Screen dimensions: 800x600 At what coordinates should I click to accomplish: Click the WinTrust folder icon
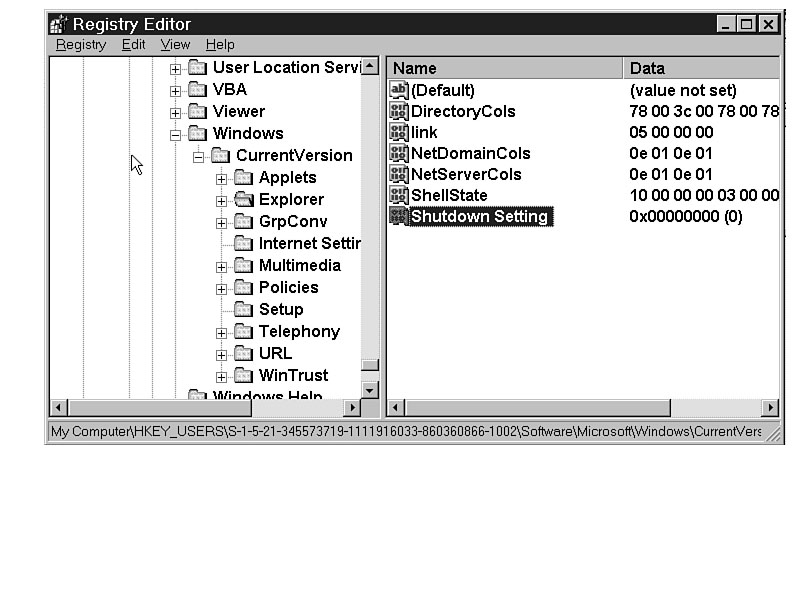[x=244, y=376]
